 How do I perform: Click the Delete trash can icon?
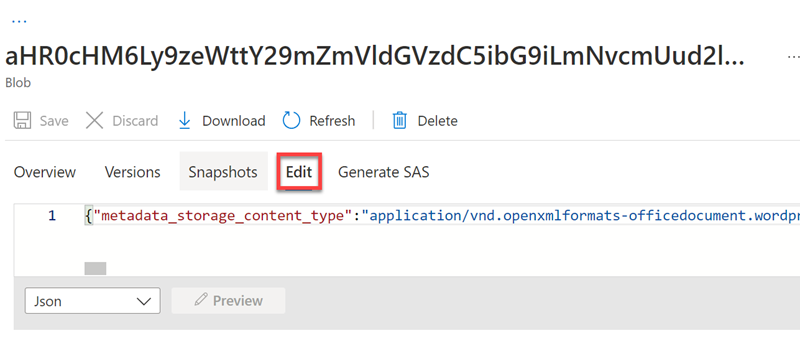pos(399,121)
